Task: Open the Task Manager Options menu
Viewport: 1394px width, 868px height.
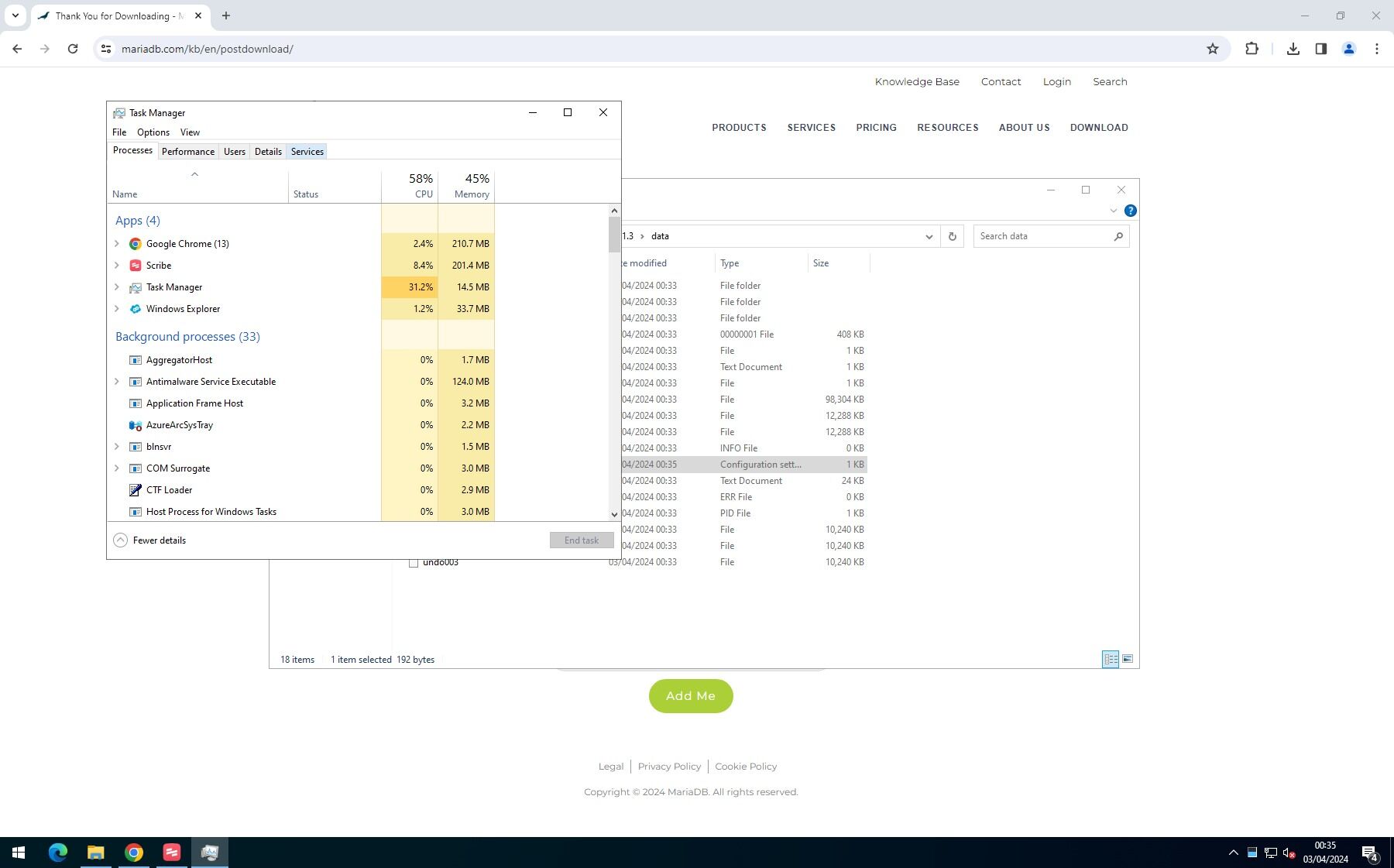Action: click(153, 132)
